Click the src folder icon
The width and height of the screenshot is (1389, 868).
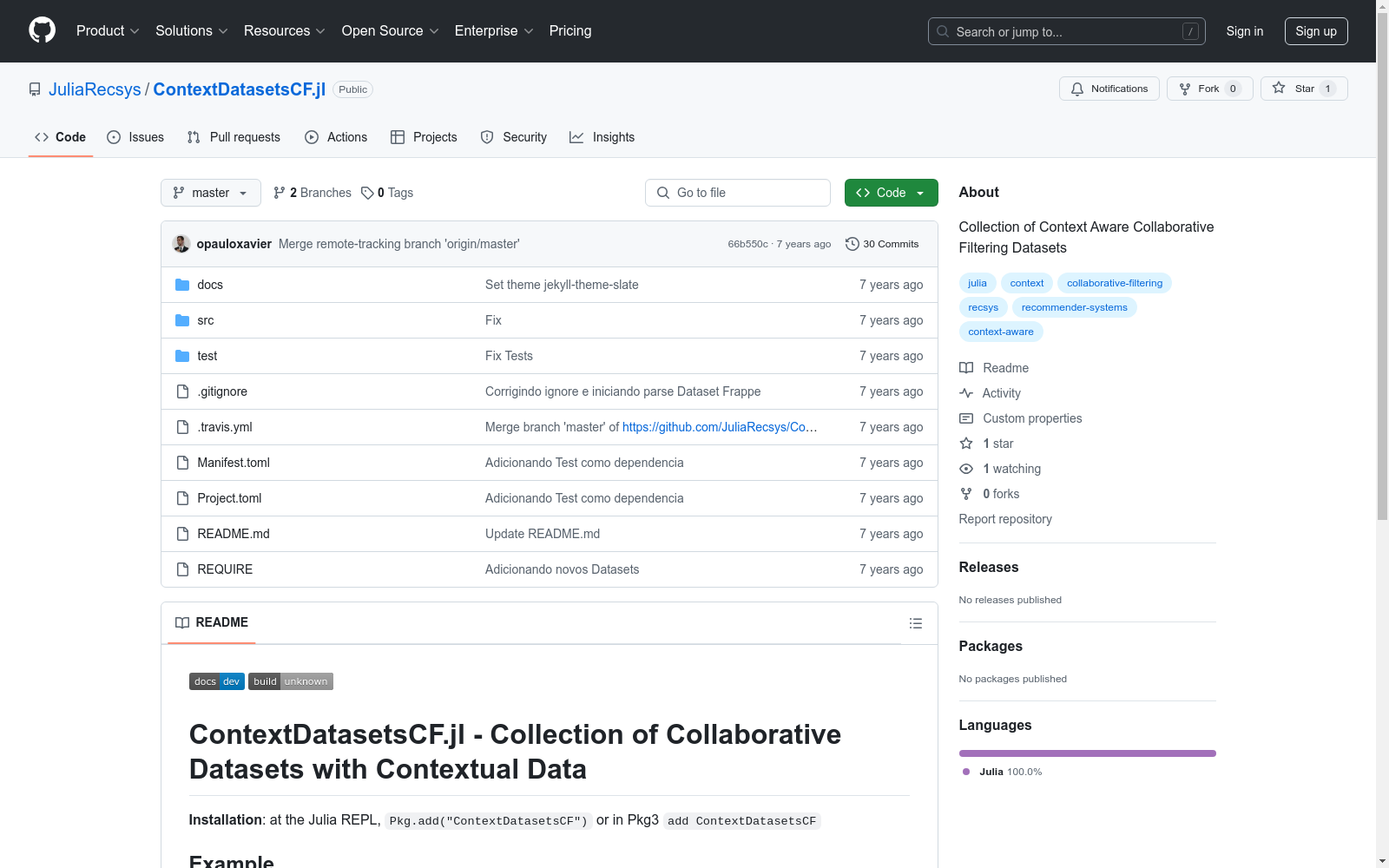pos(182,320)
